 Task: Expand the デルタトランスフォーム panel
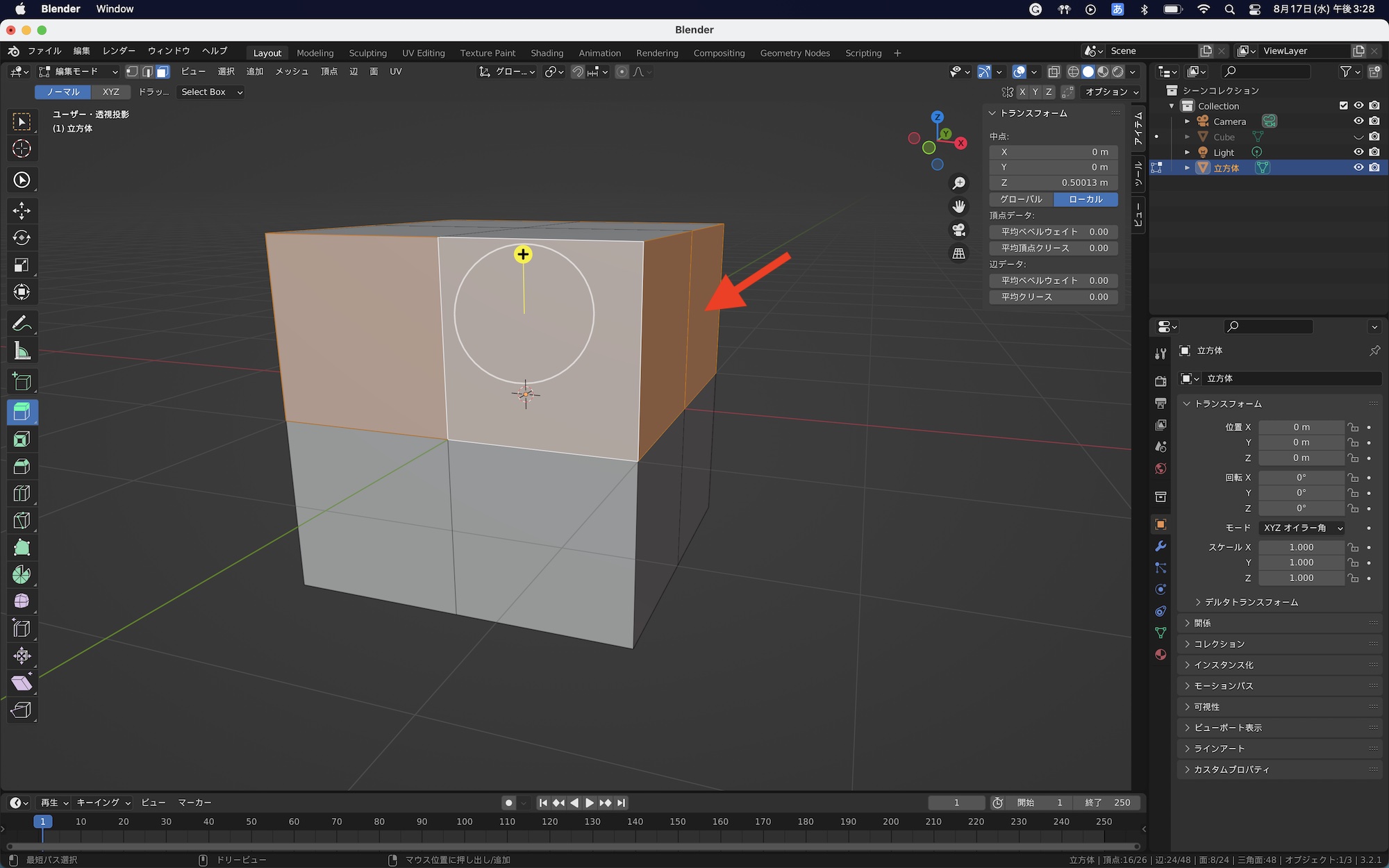pos(1246,602)
